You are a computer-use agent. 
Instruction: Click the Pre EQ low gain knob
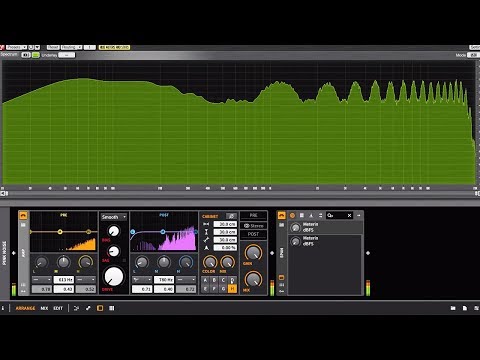(x=41, y=262)
